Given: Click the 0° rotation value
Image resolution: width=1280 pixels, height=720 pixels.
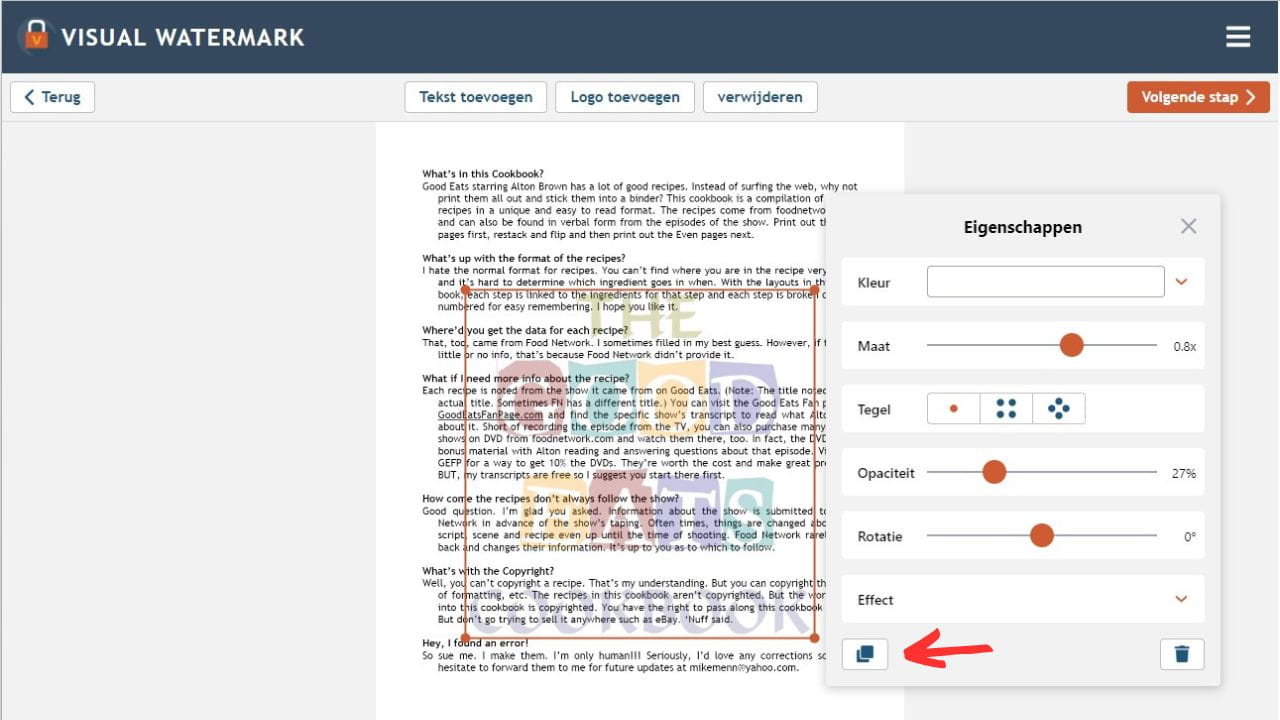Looking at the screenshot, I should pyautogui.click(x=1190, y=537).
